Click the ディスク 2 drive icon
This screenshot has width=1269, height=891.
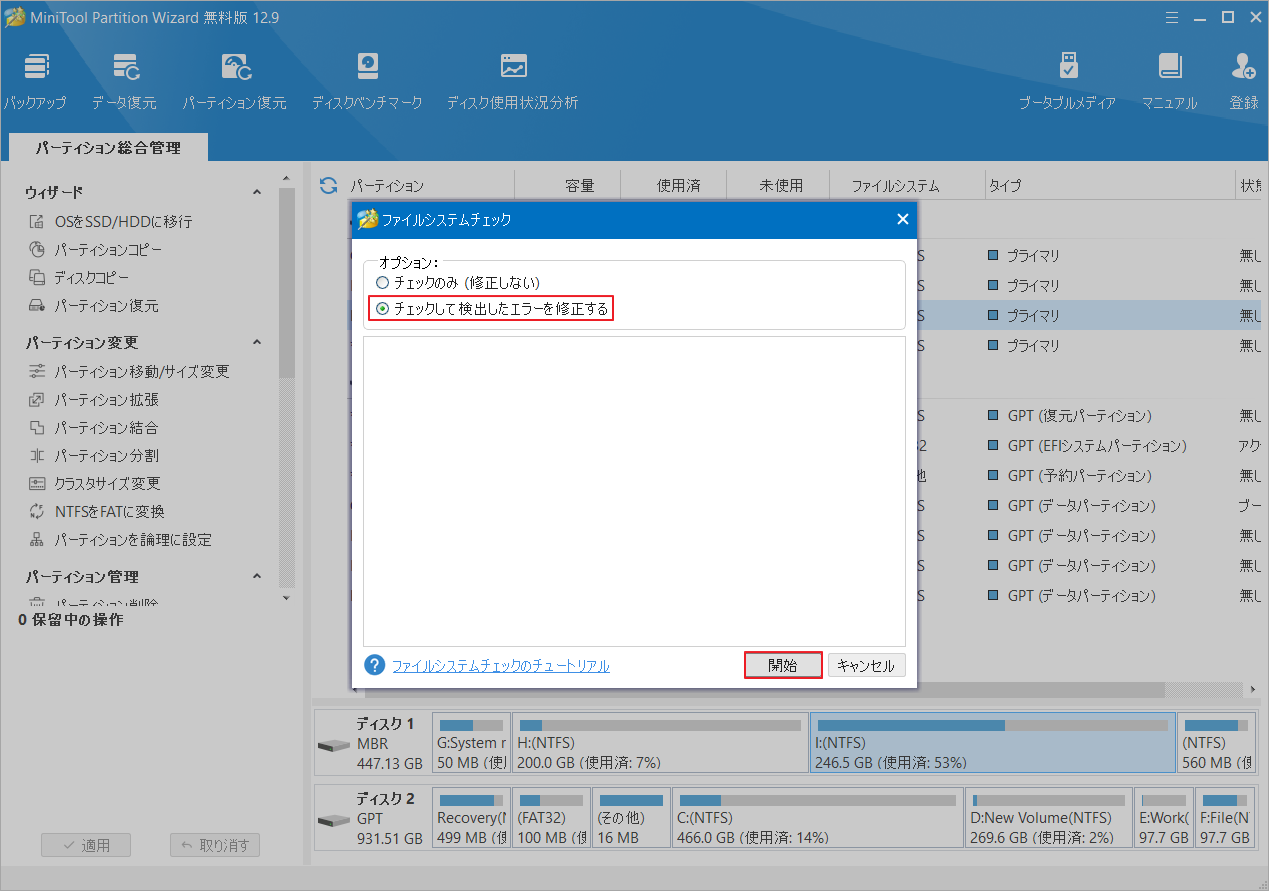click(333, 821)
